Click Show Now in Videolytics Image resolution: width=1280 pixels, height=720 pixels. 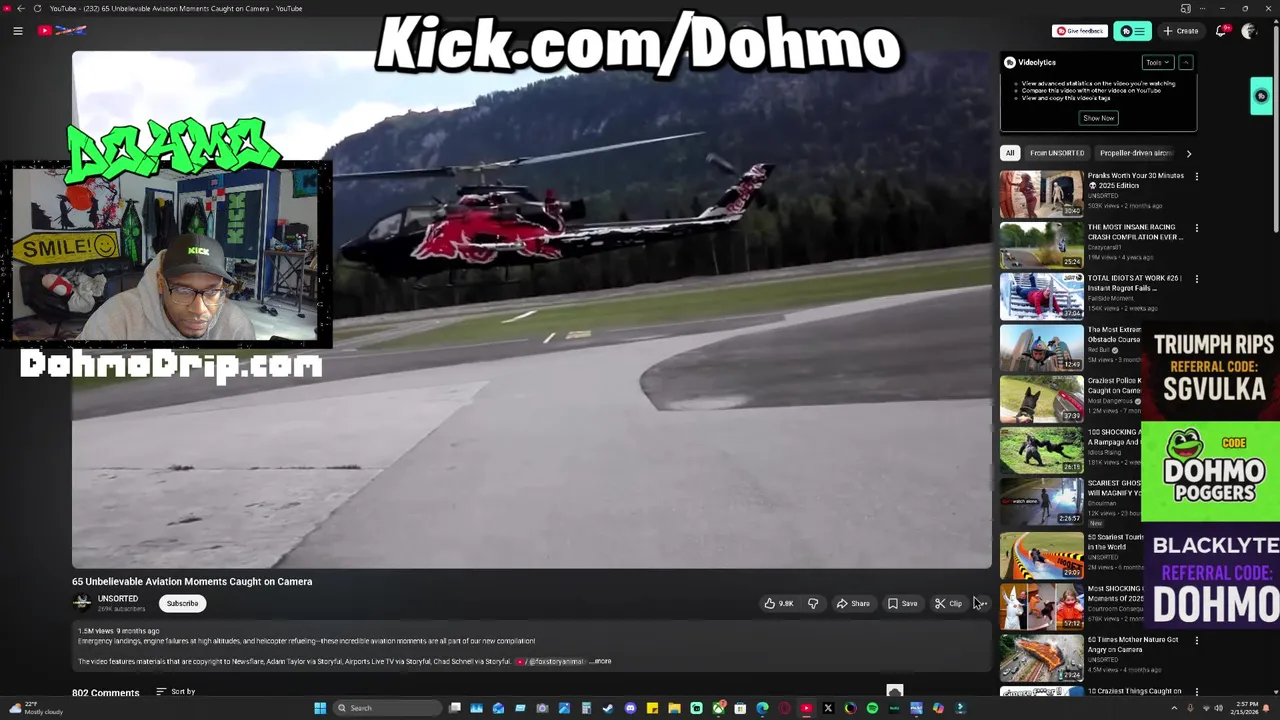[x=1098, y=118]
